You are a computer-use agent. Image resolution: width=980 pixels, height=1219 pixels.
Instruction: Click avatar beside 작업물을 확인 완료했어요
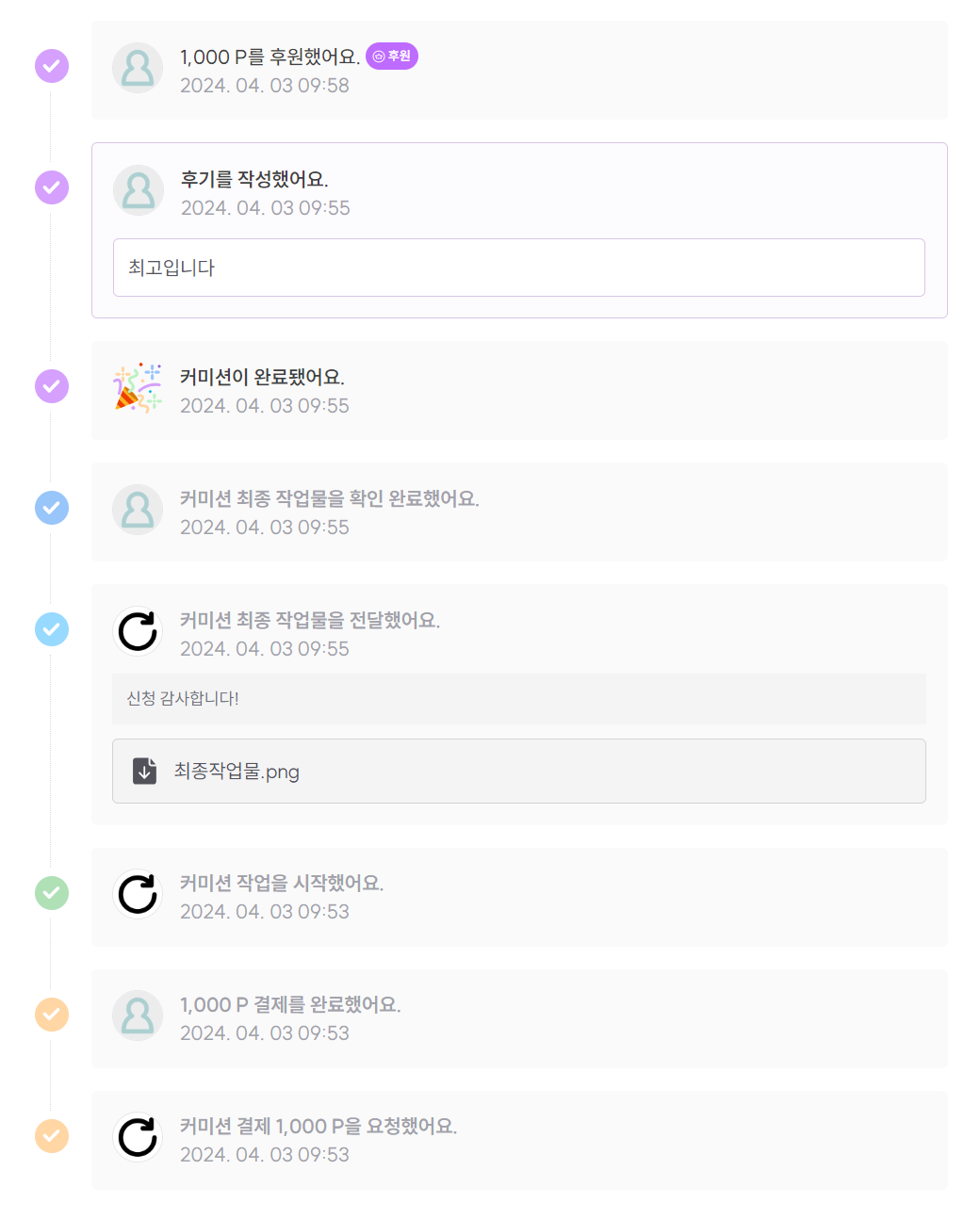[x=138, y=510]
